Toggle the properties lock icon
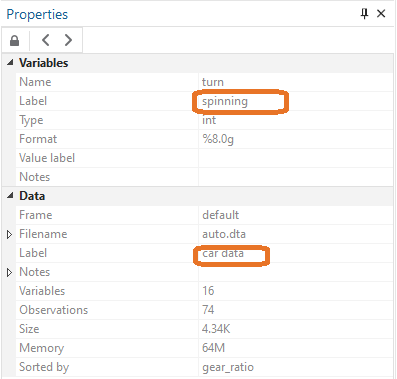The image size is (397, 379). (x=15, y=41)
